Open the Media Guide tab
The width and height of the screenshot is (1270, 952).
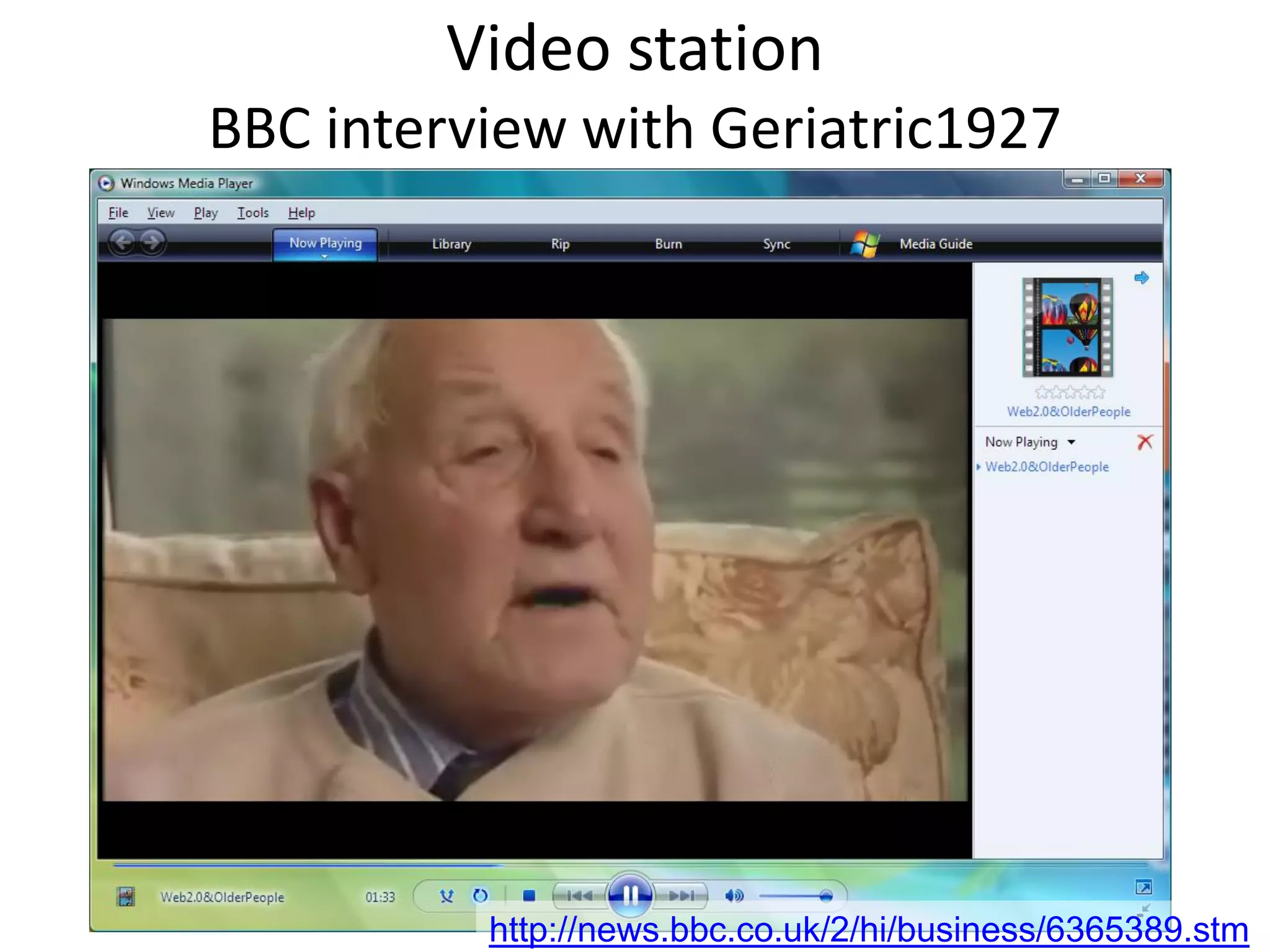pyautogui.click(x=935, y=244)
